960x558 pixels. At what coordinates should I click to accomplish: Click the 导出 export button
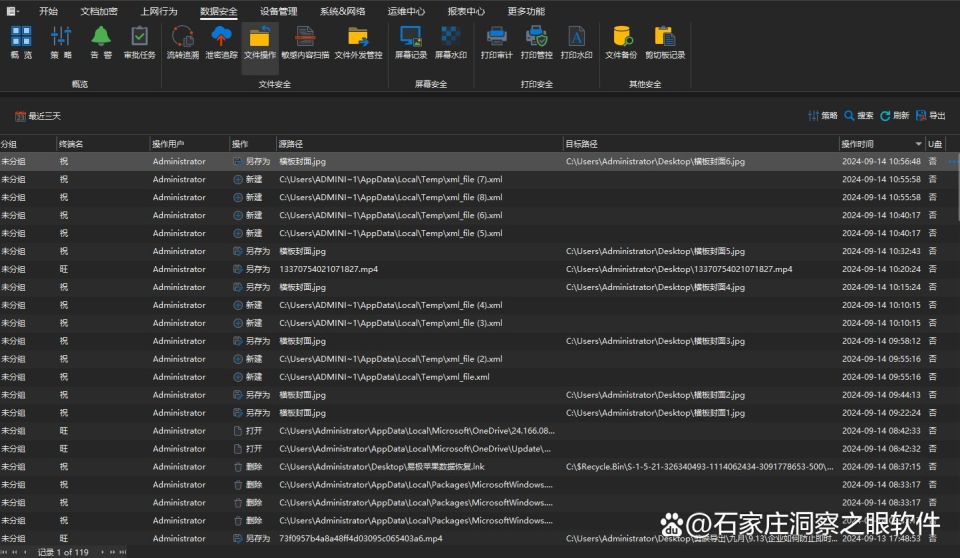coord(931,115)
